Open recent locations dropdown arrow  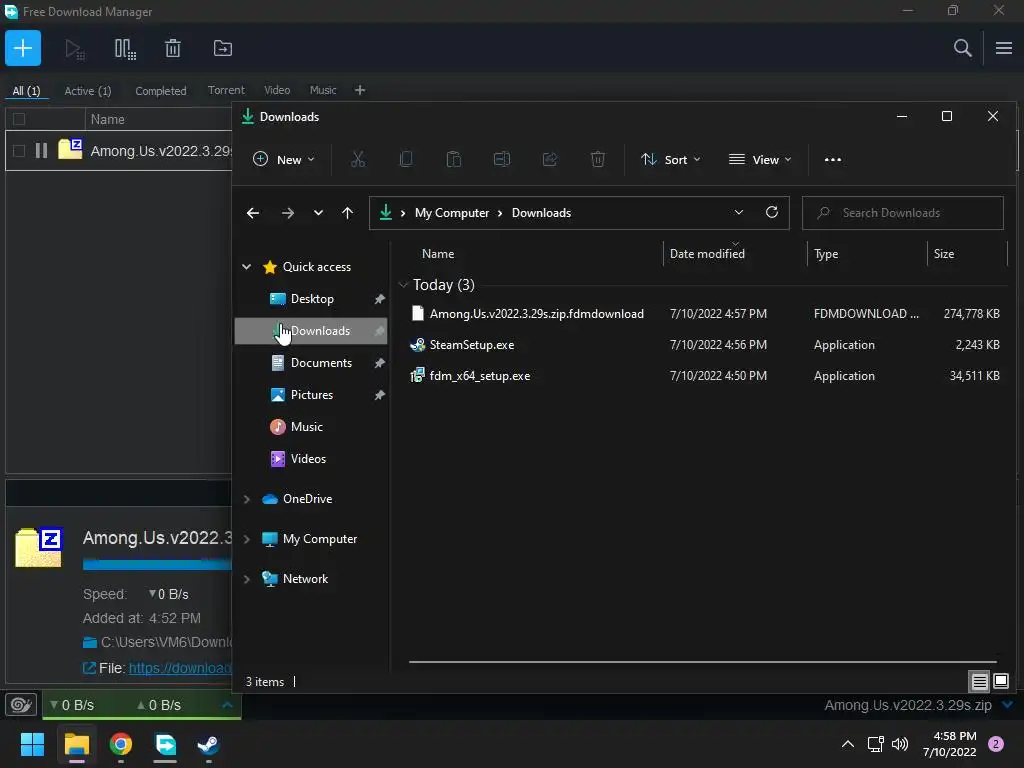click(318, 213)
